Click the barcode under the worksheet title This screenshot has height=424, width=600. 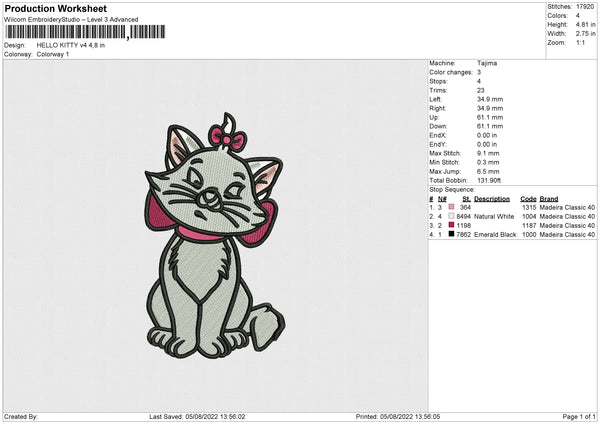click(85, 32)
